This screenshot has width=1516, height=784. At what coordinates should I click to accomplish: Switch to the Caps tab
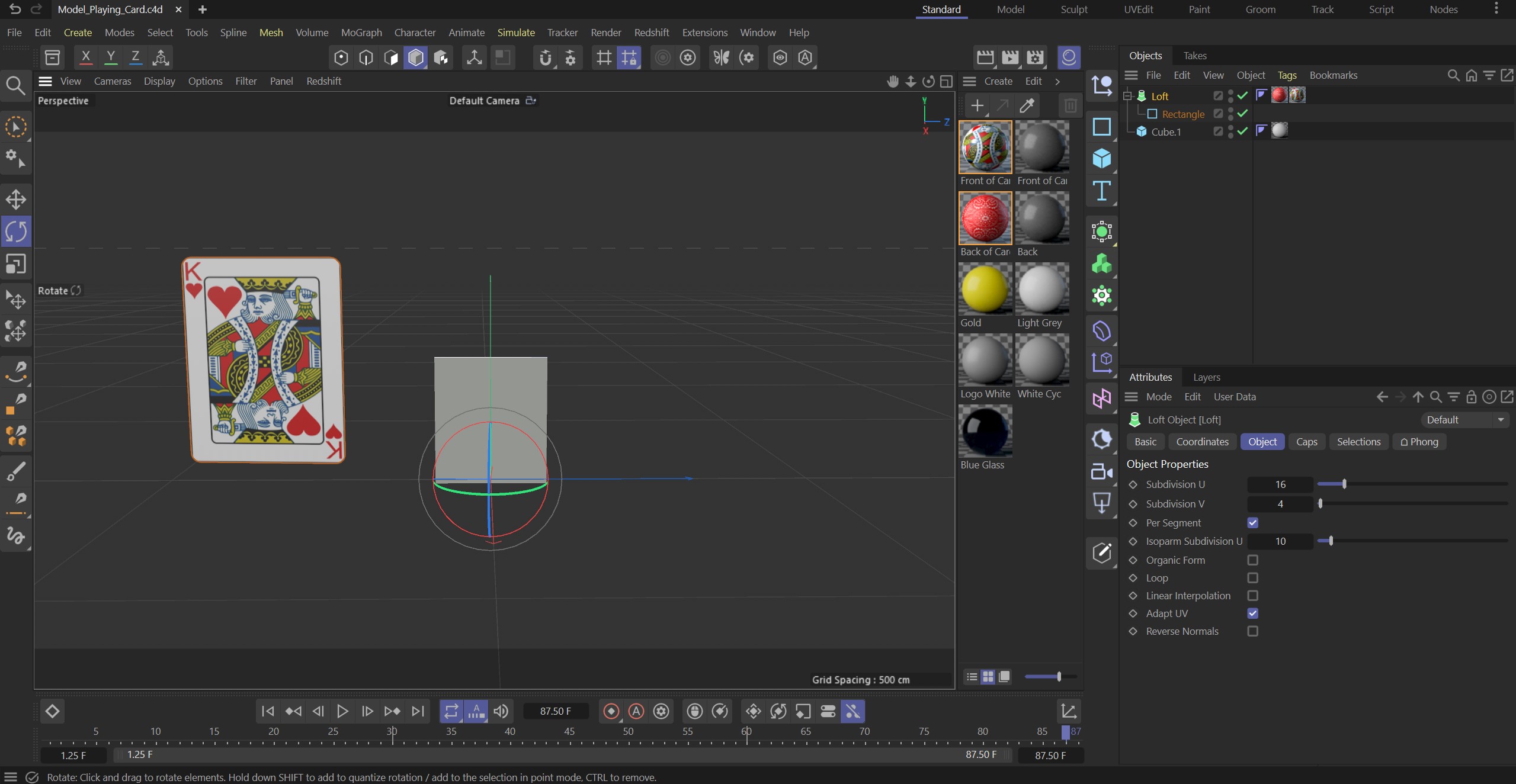point(1306,442)
